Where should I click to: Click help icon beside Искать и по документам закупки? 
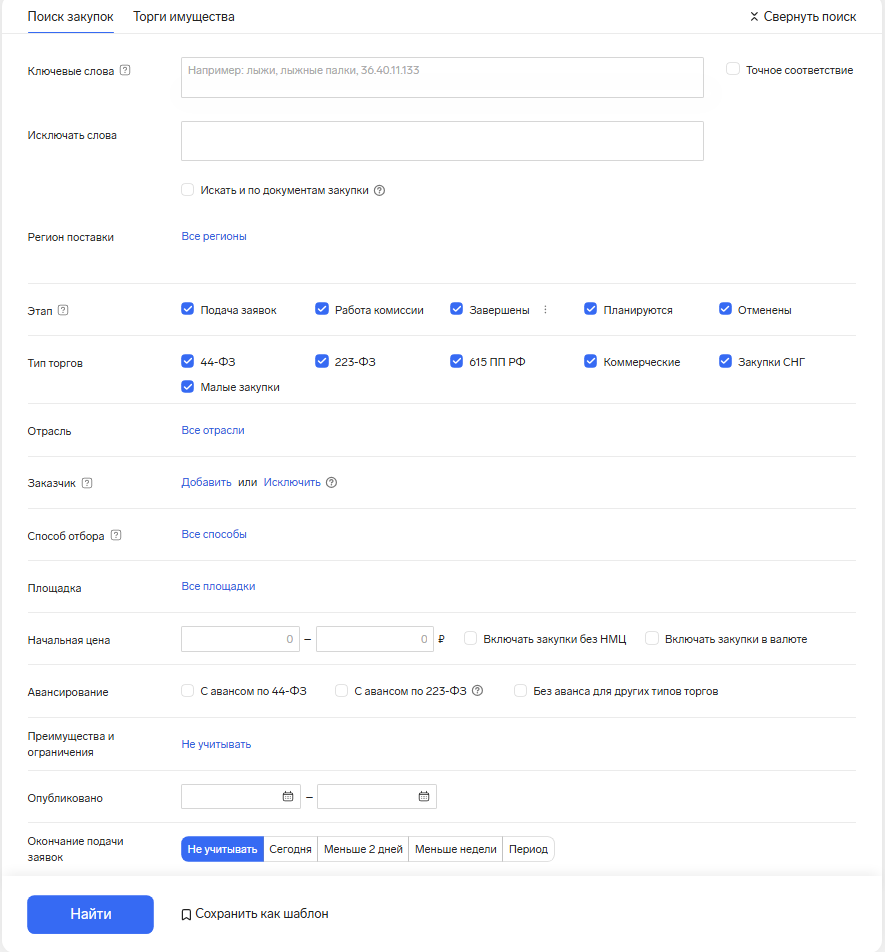point(379,190)
